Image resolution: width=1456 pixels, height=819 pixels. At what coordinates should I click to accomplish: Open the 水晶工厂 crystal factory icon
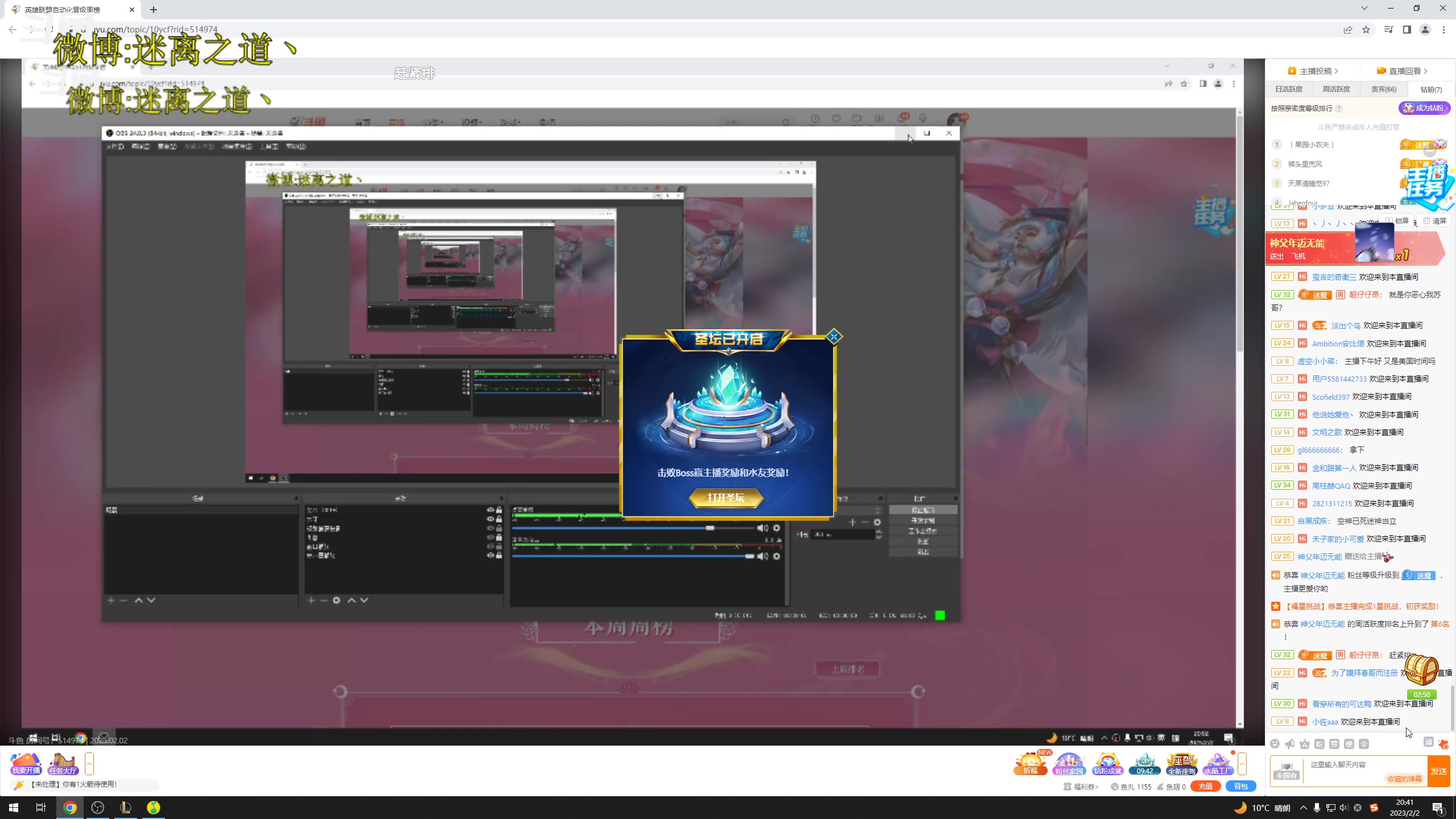[x=1218, y=763]
